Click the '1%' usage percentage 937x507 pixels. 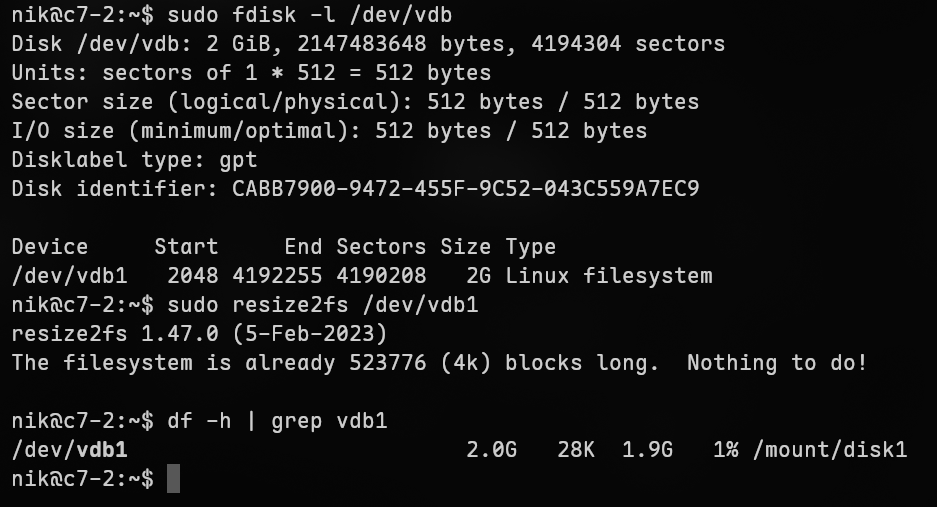click(725, 450)
